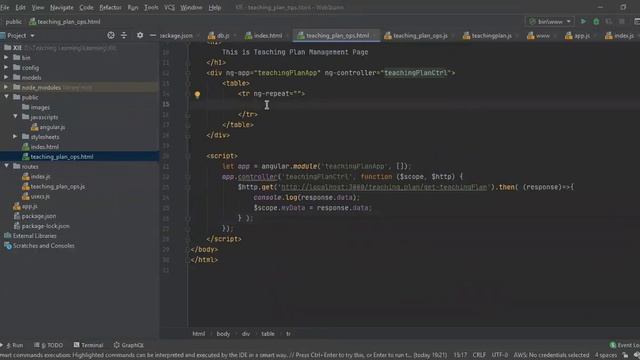
Task: Open the Tools menu
Action: [151, 7]
